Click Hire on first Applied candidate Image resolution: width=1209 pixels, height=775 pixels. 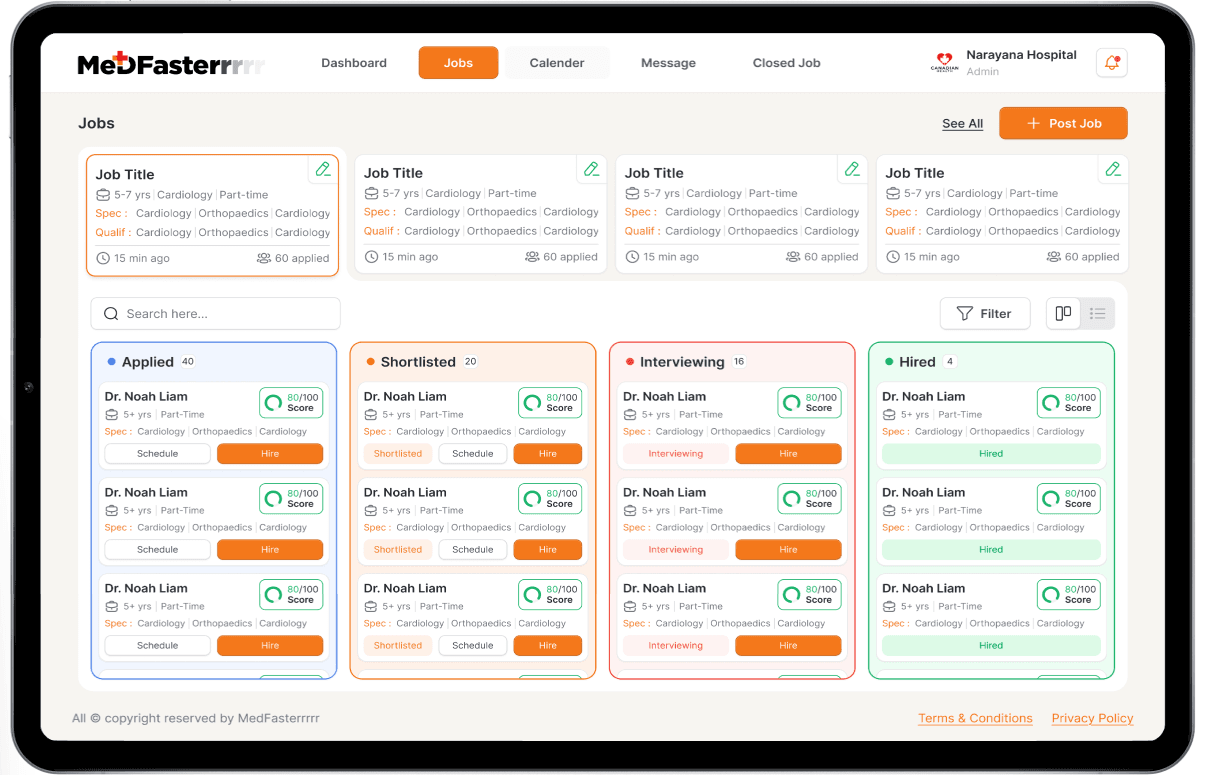(270, 454)
